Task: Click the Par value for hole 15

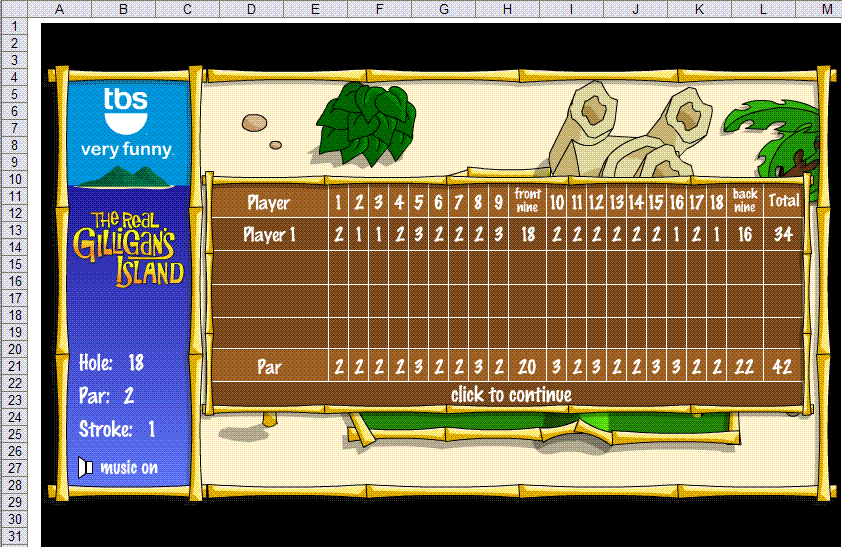Action: coord(656,367)
